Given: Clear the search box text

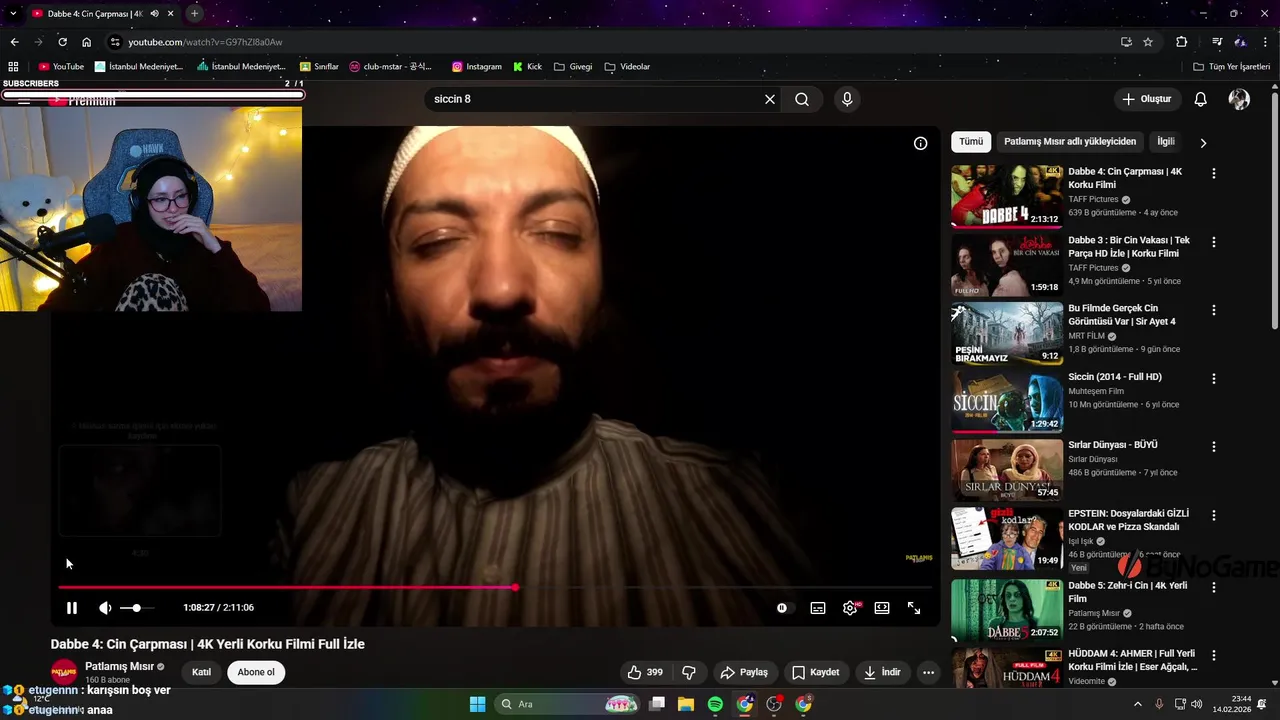Looking at the screenshot, I should click(x=770, y=99).
